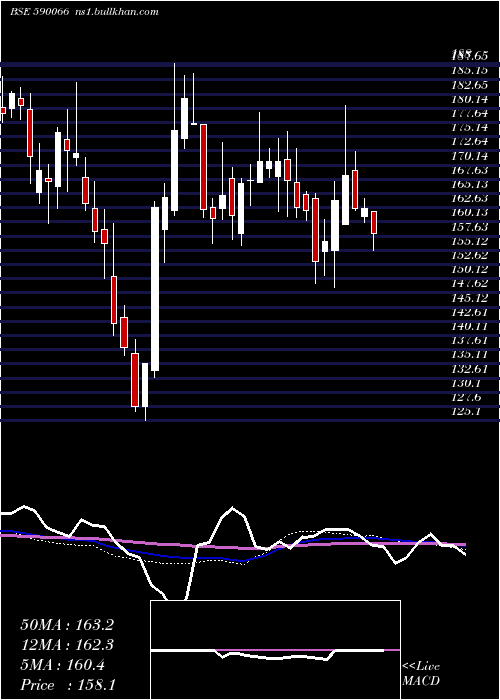Click the Price : 158.1 reading

(x=67, y=685)
